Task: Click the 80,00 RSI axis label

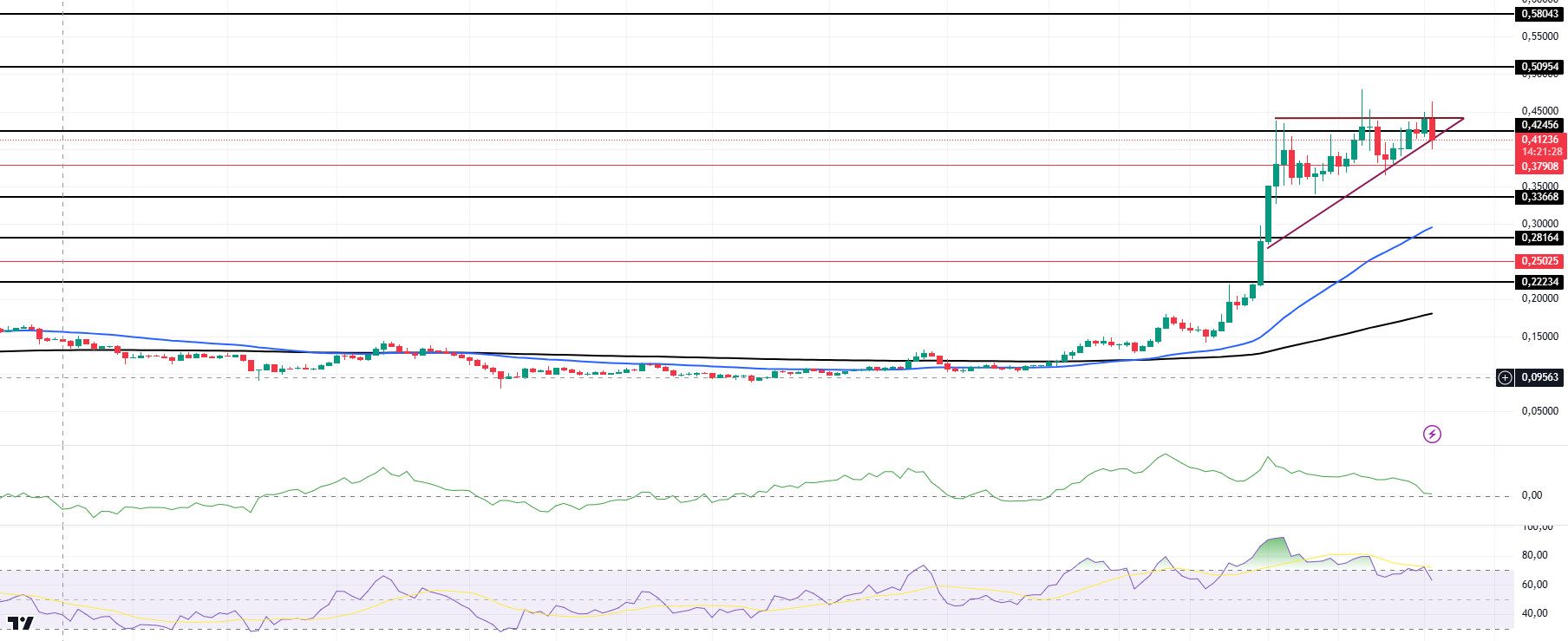Action: (x=1534, y=555)
